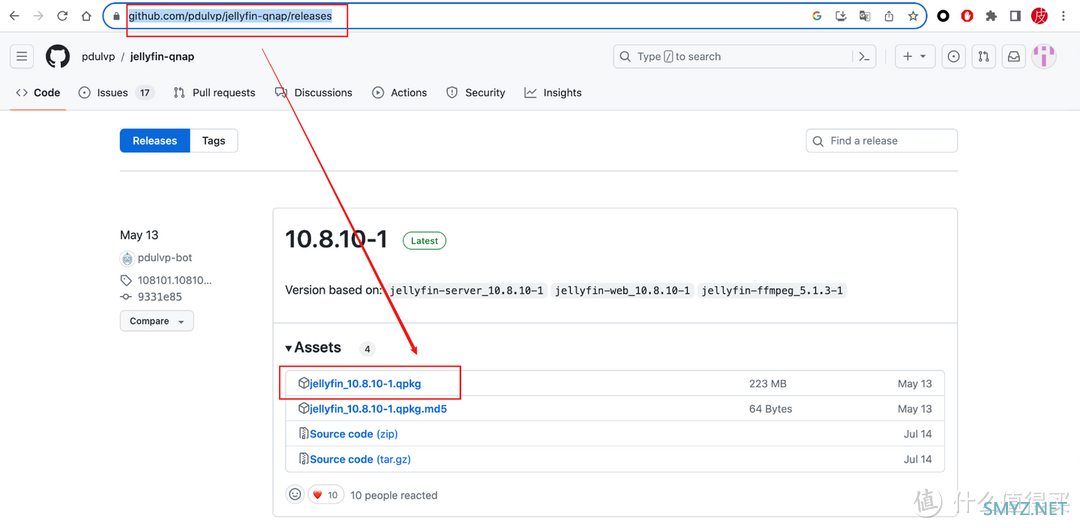The image size is (1080, 528).
Task: Open the notifications inbox icon
Action: pyautogui.click(x=1014, y=56)
